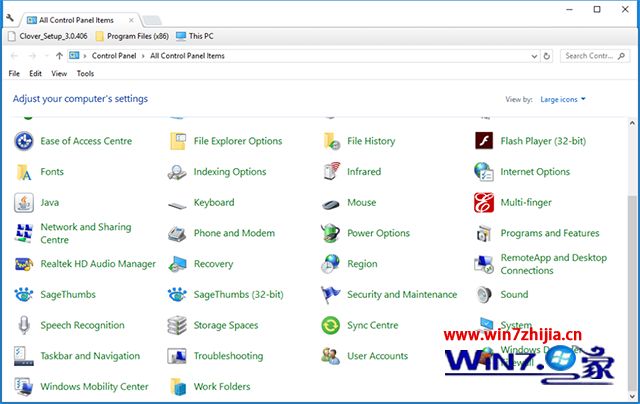Viewport: 640px width, 404px height.
Task: Click the Power Options label
Action: coord(378,233)
